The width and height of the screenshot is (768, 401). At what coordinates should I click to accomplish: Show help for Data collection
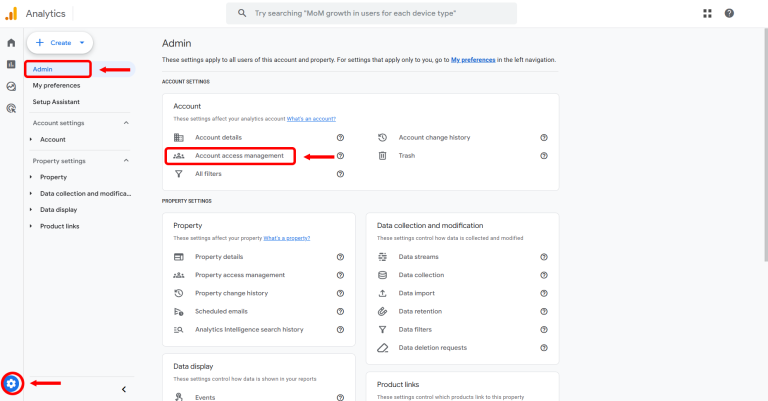[x=544, y=275]
